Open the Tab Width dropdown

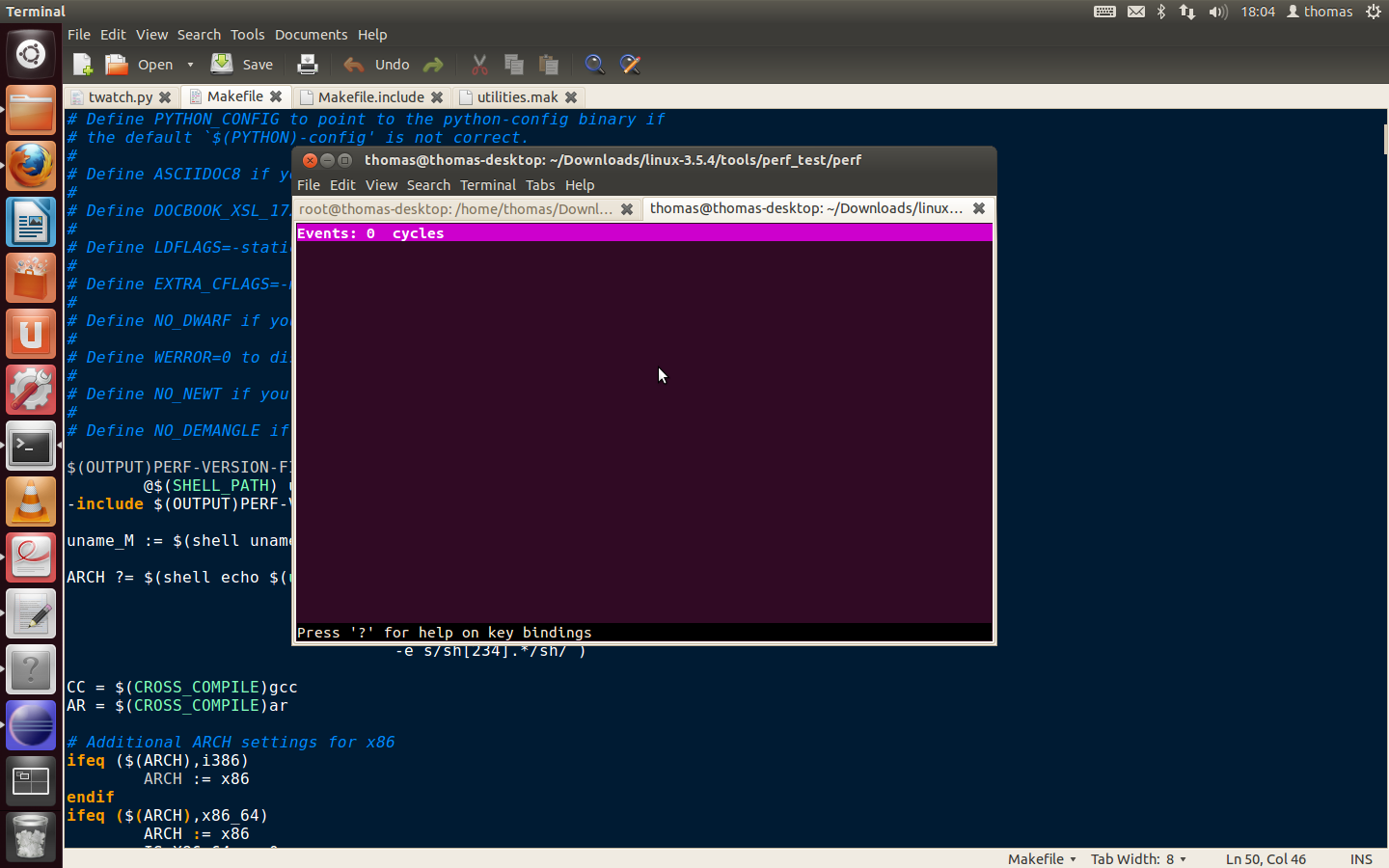[1138, 858]
